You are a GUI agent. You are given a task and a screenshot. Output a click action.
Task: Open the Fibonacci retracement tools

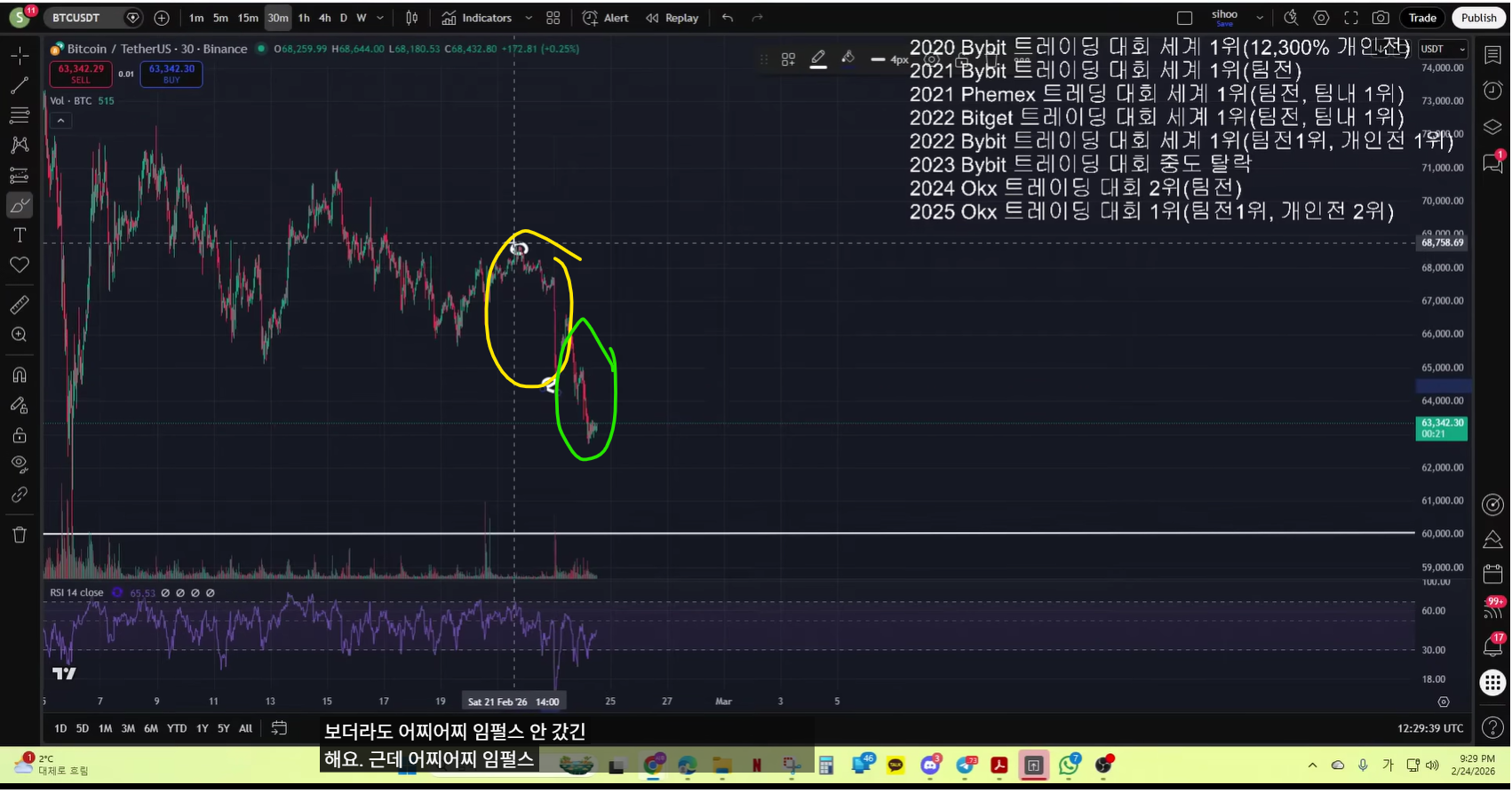click(x=20, y=115)
